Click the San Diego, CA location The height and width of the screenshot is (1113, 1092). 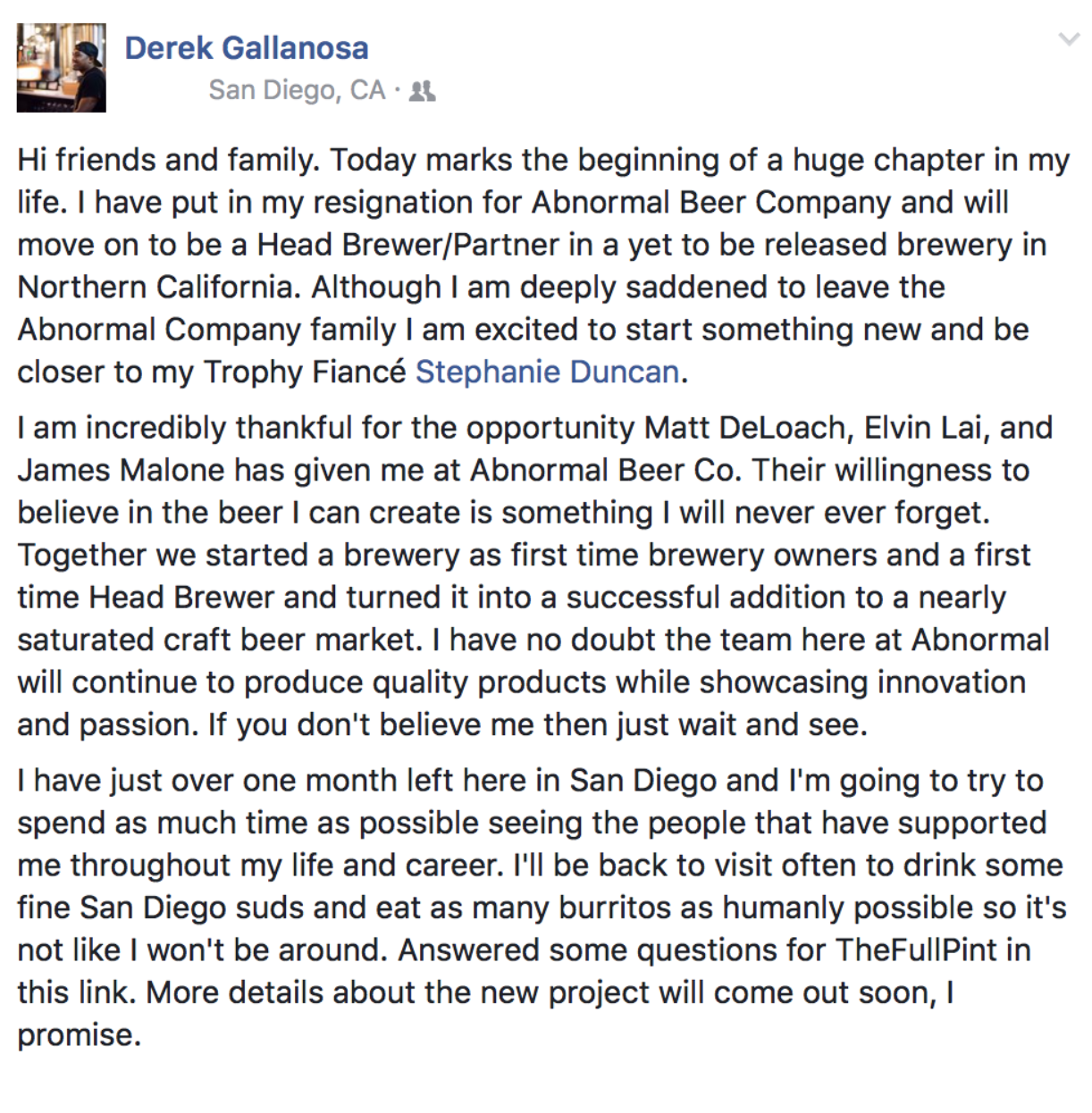pyautogui.click(x=297, y=90)
